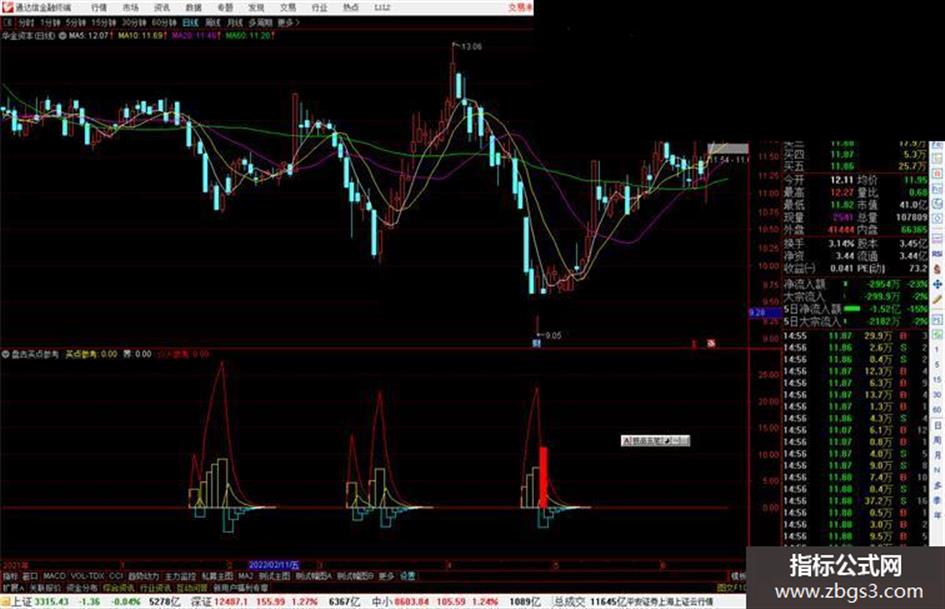Open the 资讯 menu
945x609 pixels.
162,8
